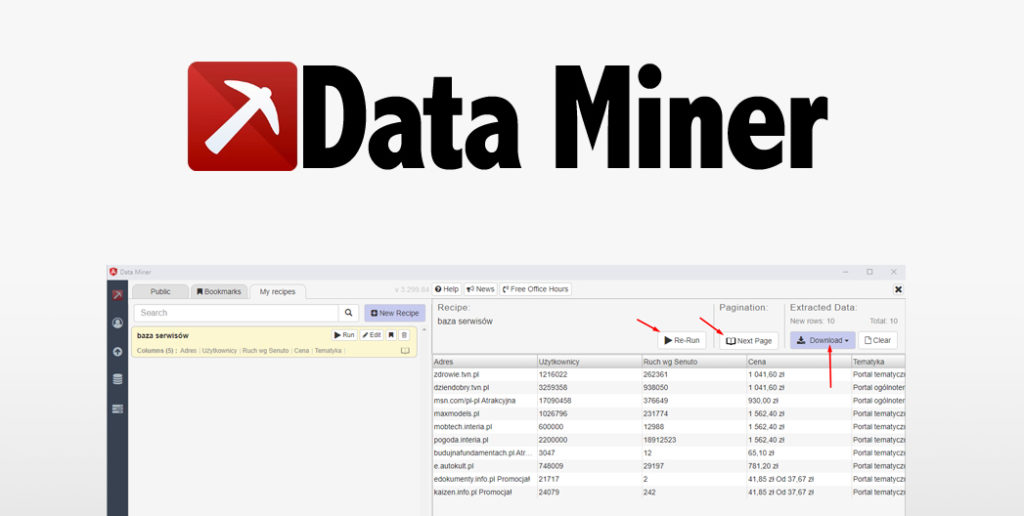Viewport: 1024px width, 516px height.
Task: Select the budujnafundamentach.pl cell
Action: pos(485,453)
